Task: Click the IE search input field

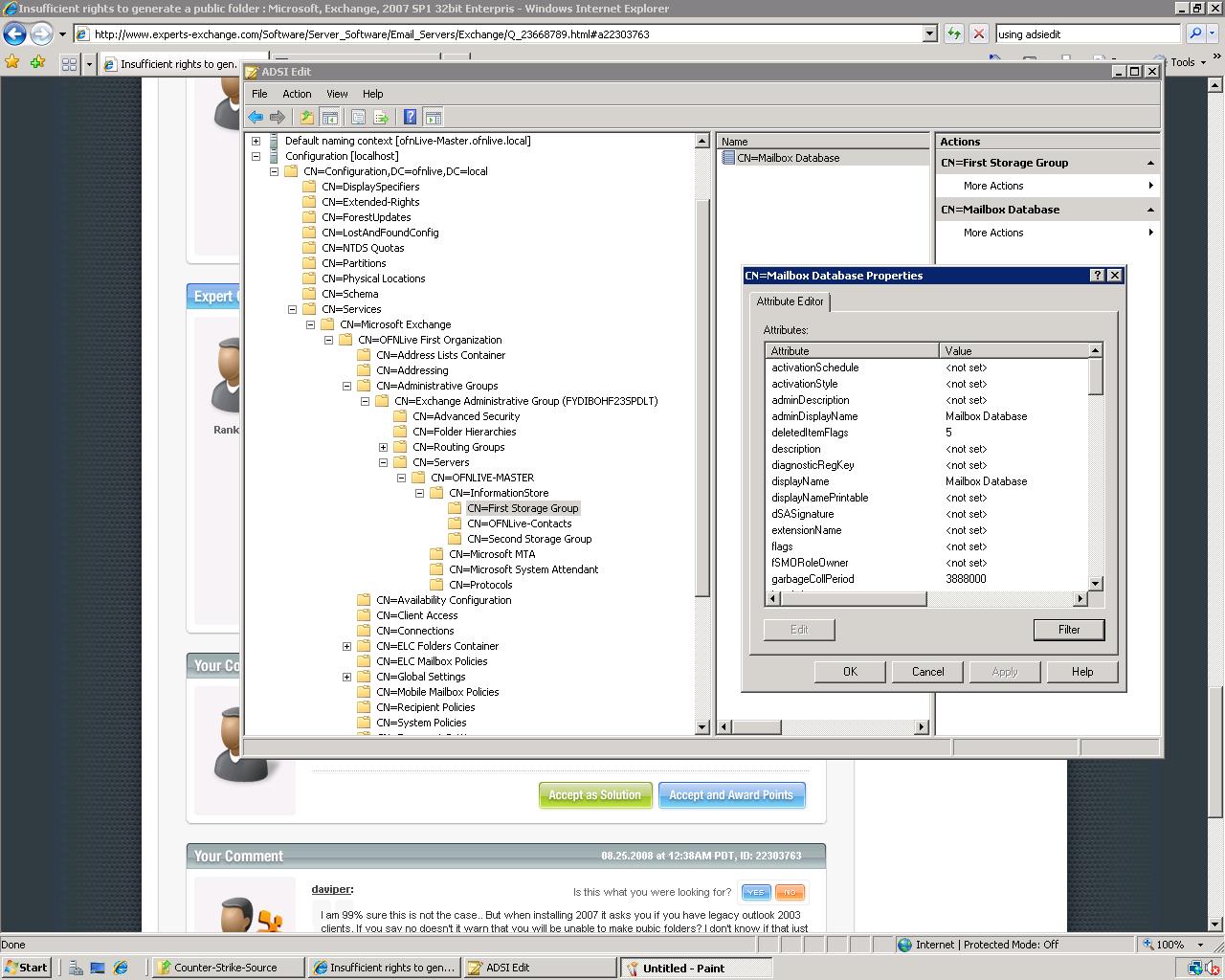Action: click(x=1088, y=33)
